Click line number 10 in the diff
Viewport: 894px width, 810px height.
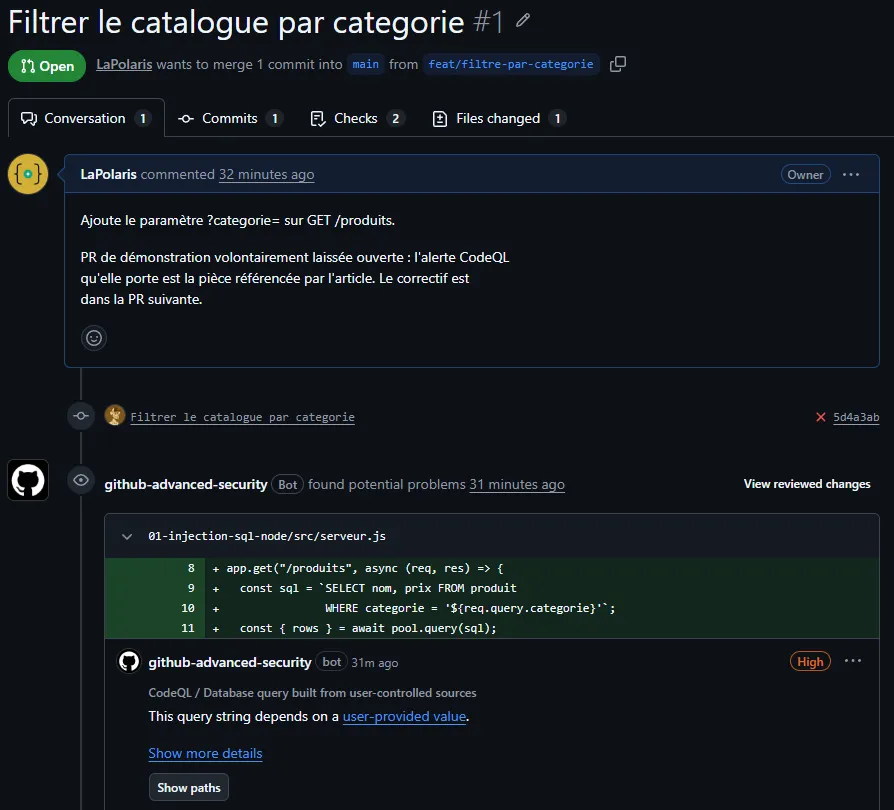point(188,608)
